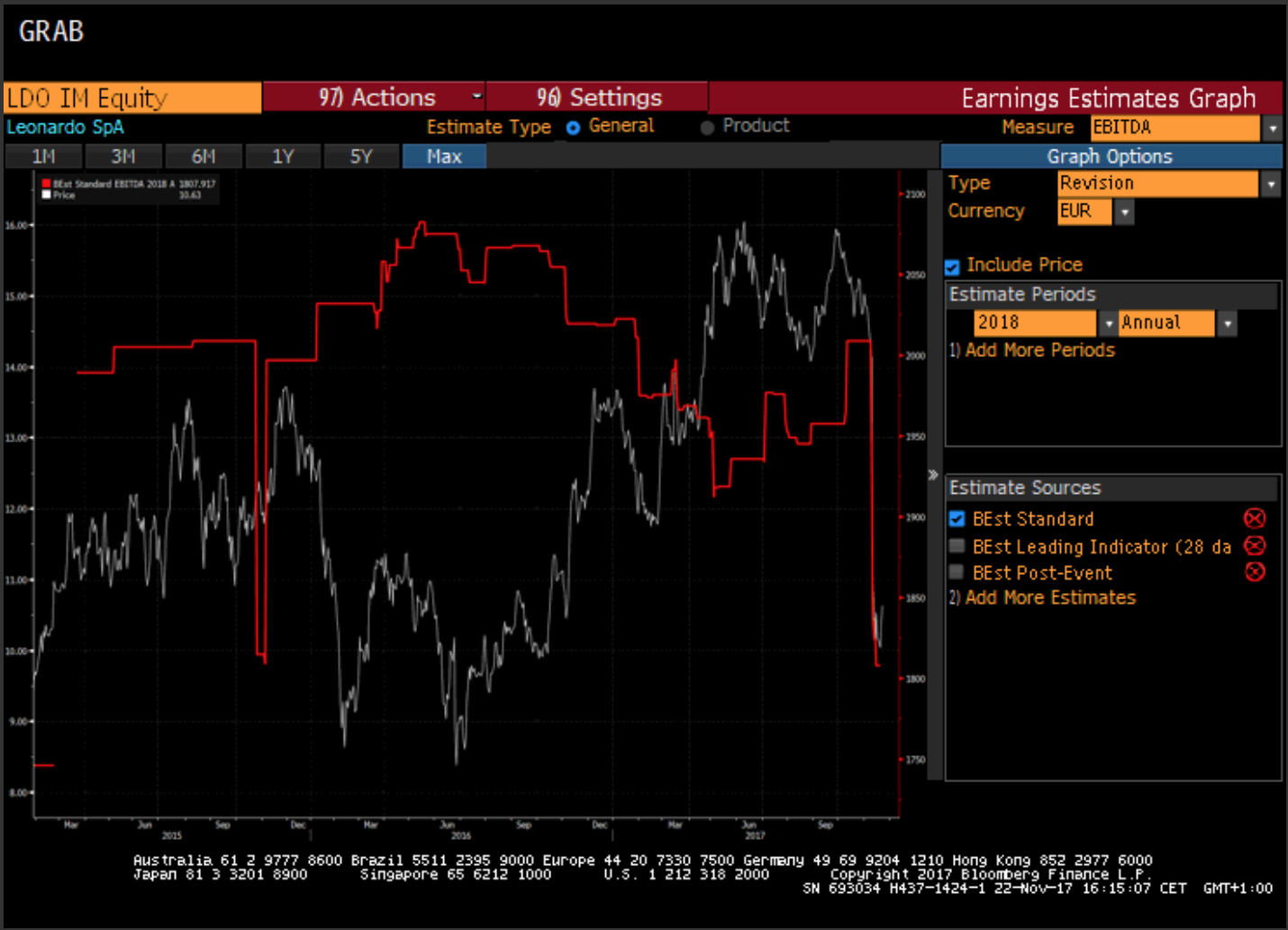Collapse the side panel with double-arrow icon

click(933, 475)
